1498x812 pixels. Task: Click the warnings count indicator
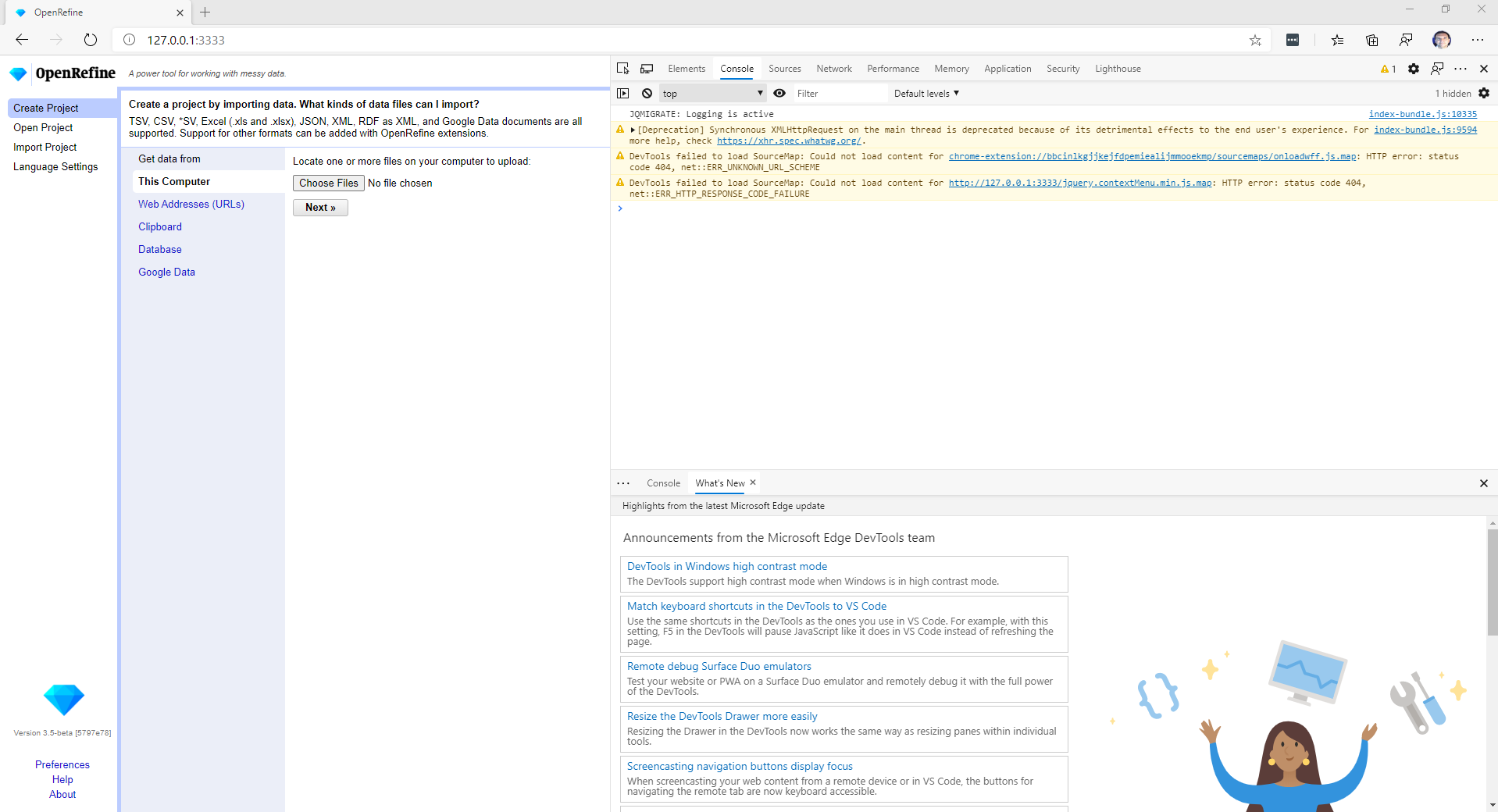(1388, 69)
